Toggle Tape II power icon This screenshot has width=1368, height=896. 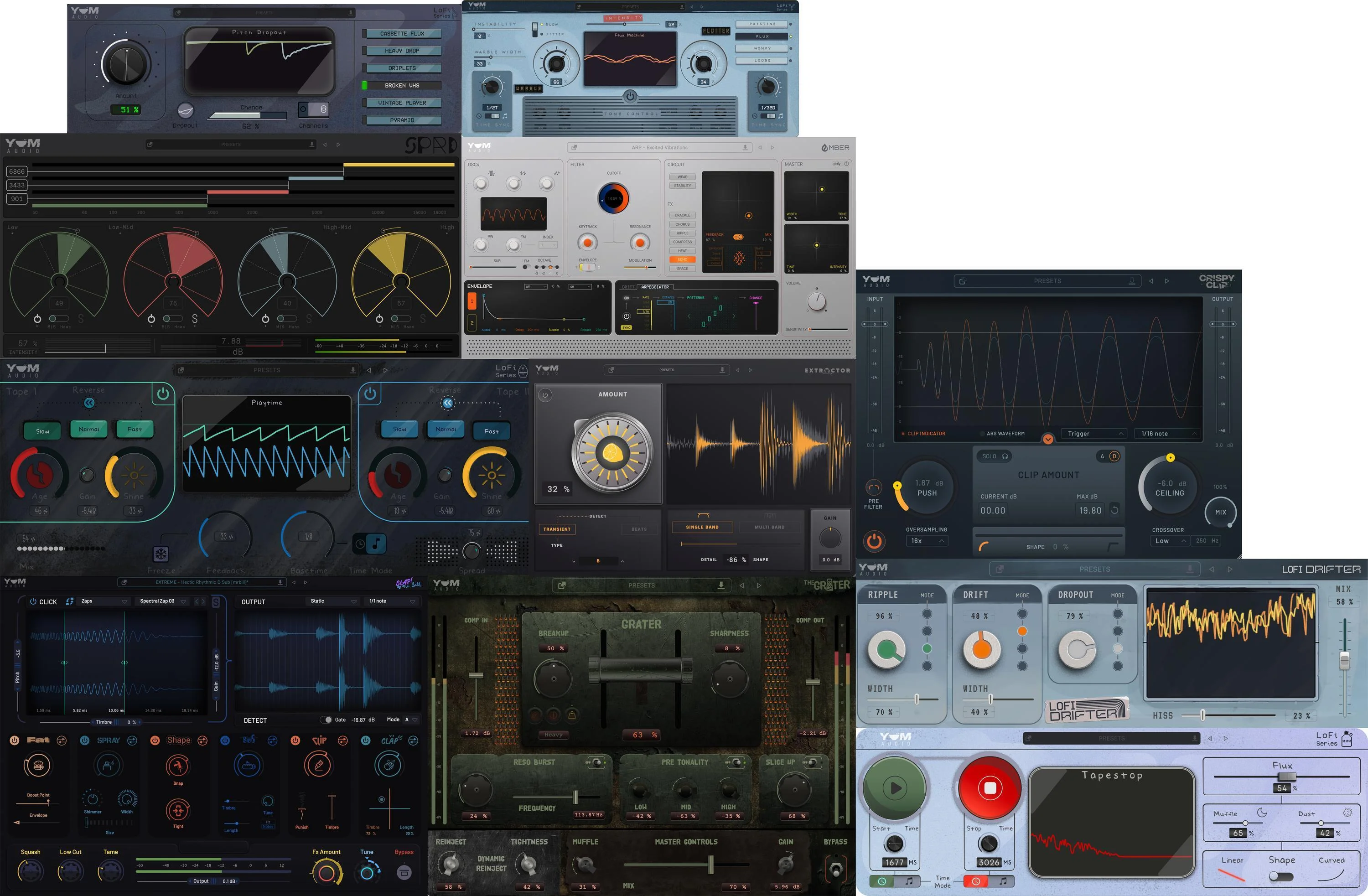click(x=370, y=394)
